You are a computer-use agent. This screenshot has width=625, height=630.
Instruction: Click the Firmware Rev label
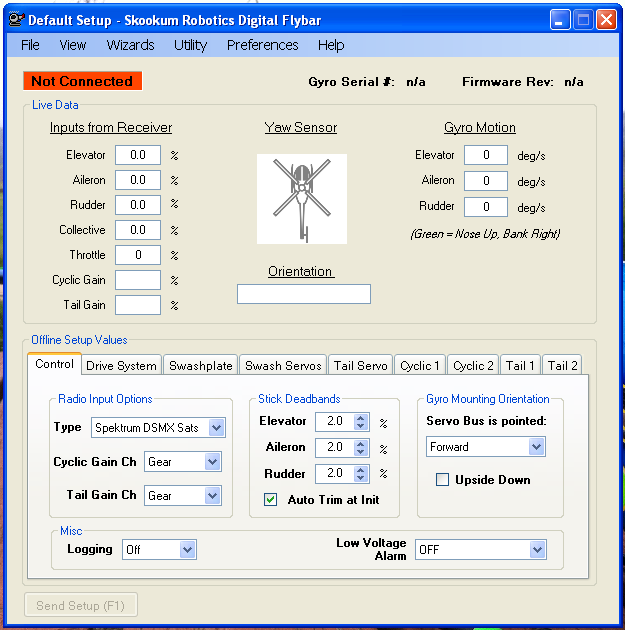(508, 82)
